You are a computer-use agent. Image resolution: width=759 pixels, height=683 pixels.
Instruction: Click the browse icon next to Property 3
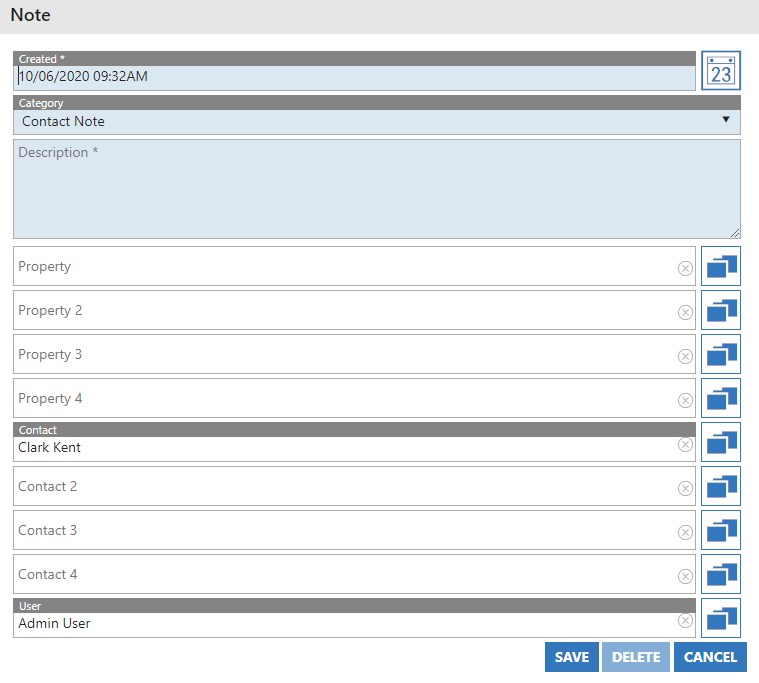(720, 354)
